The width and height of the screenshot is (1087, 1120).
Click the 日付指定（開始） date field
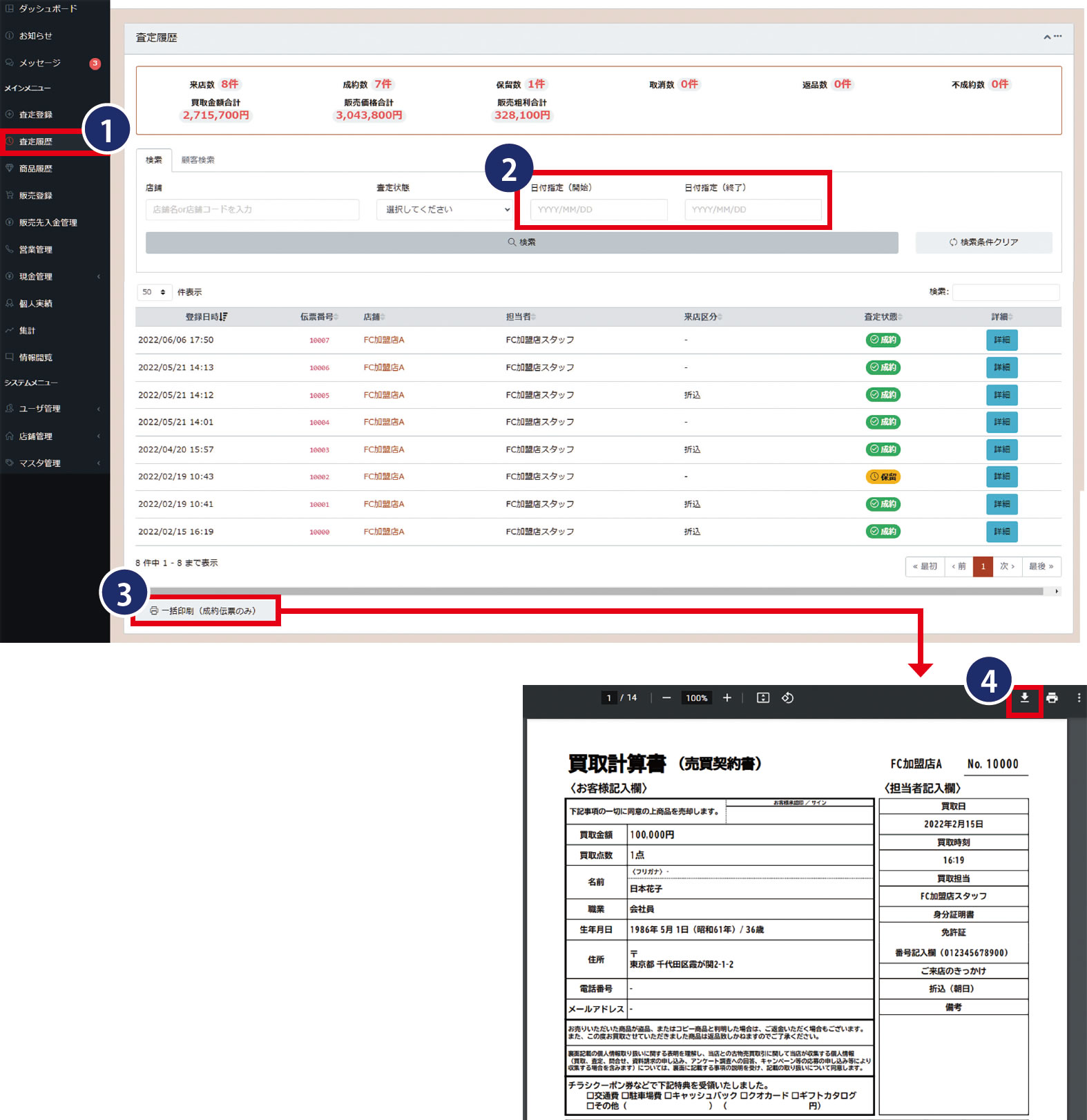point(598,210)
